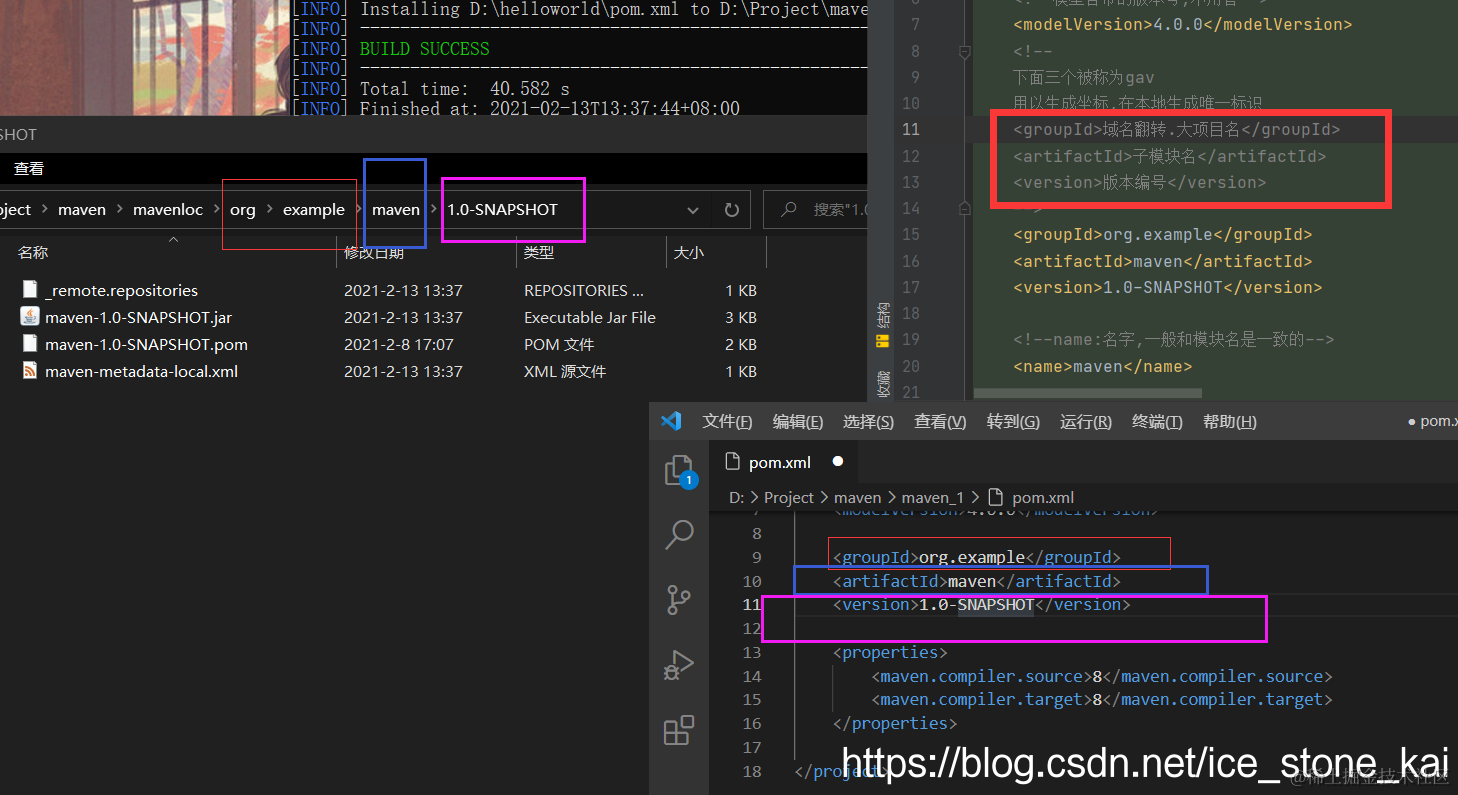Click the </properties> closing tag in VS Code
Image resolution: width=1458 pixels, height=795 pixels.
894,723
